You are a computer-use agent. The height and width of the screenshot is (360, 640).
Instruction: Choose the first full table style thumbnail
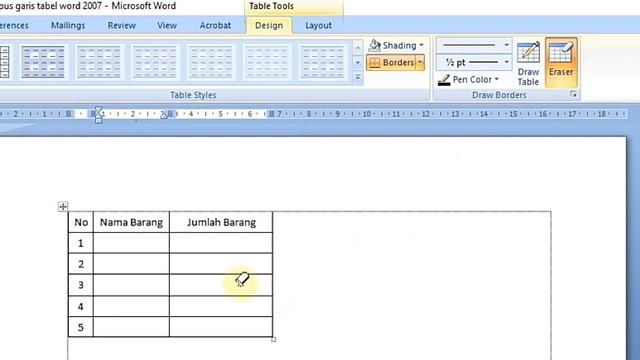43,62
